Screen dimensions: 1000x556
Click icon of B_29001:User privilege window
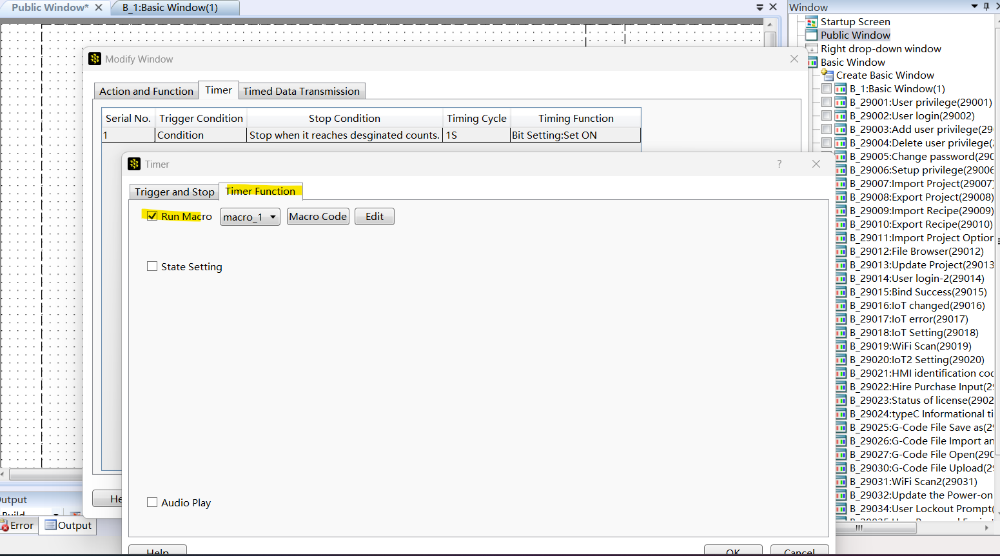coord(841,103)
